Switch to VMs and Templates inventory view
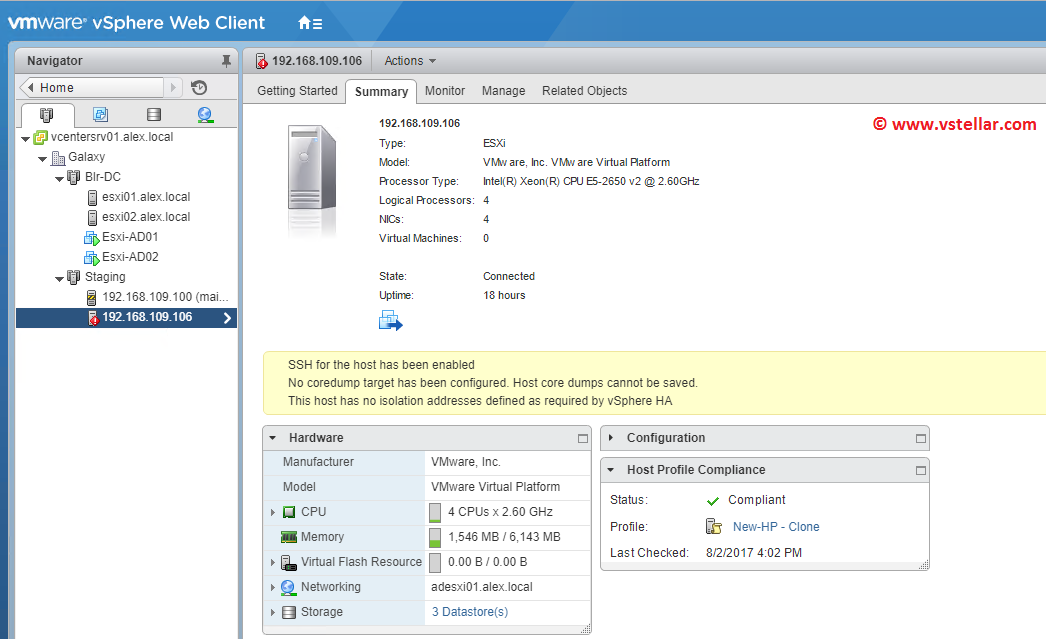The image size is (1046, 639). coord(100,115)
